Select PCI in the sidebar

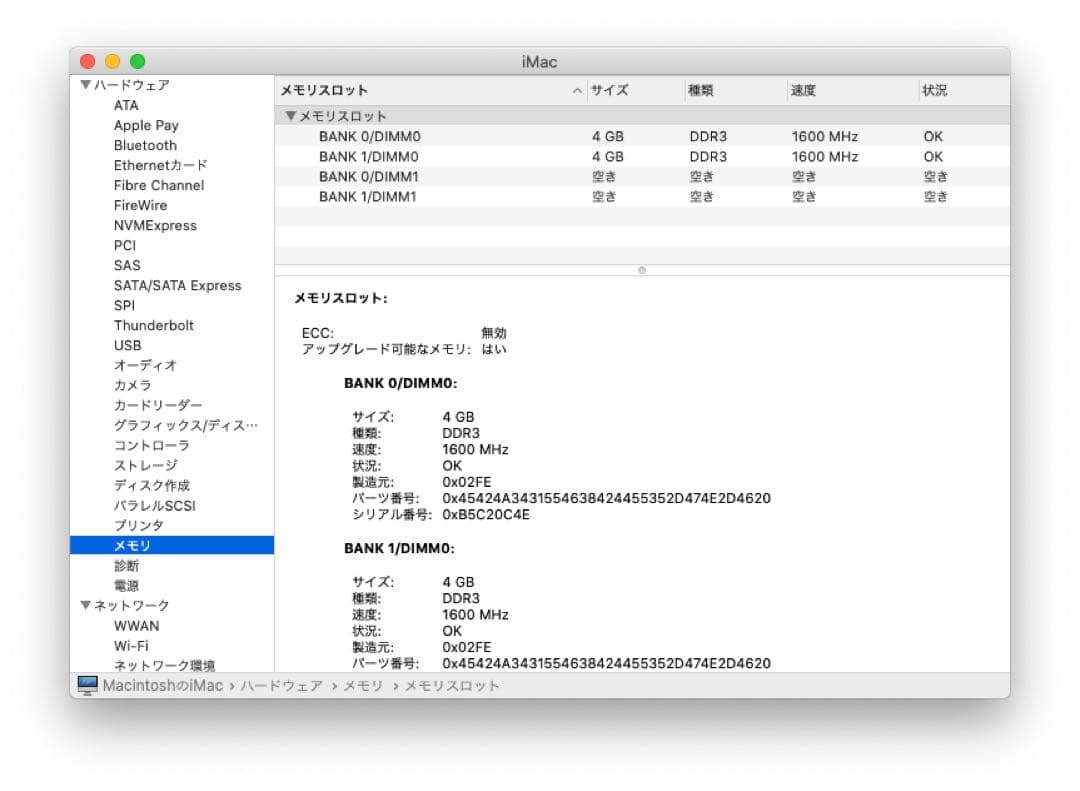125,245
